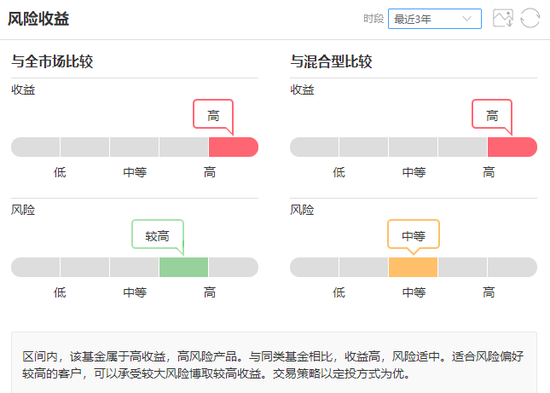550x393 pixels.
Task: Click the first gray segment of hybrid-type risk bar
Action: tap(314, 267)
